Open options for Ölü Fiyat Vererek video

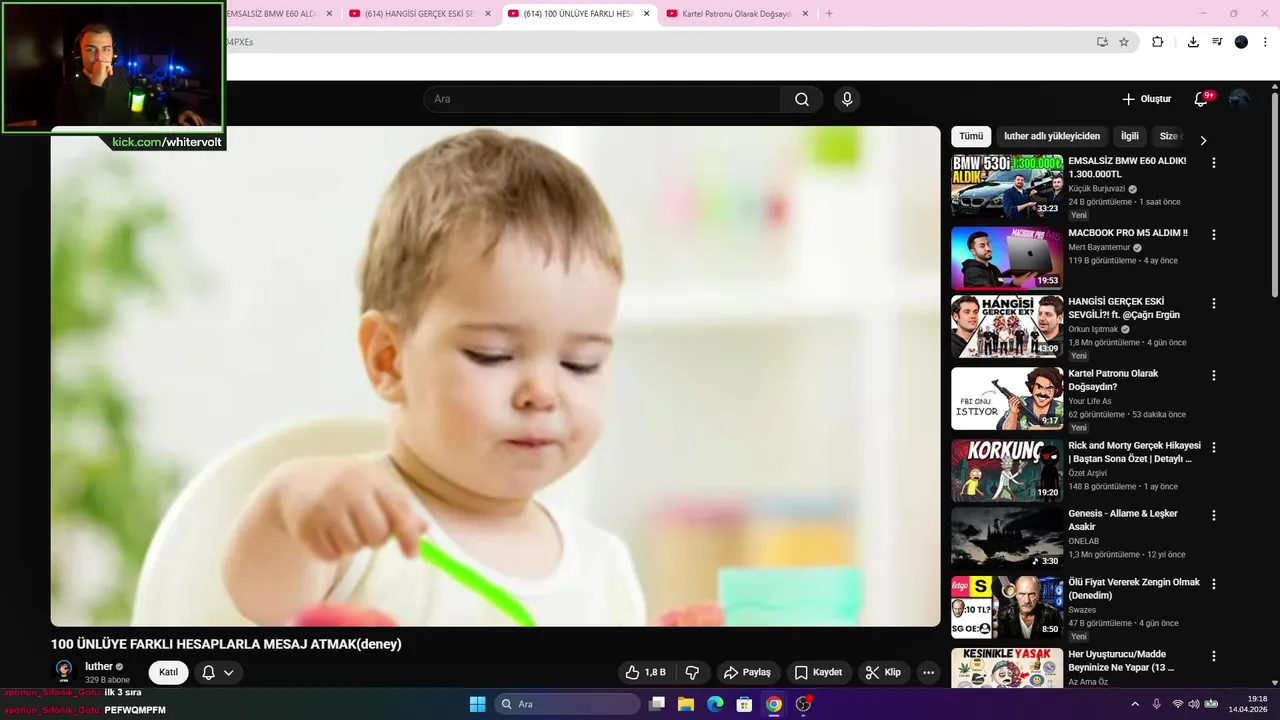click(x=1214, y=584)
